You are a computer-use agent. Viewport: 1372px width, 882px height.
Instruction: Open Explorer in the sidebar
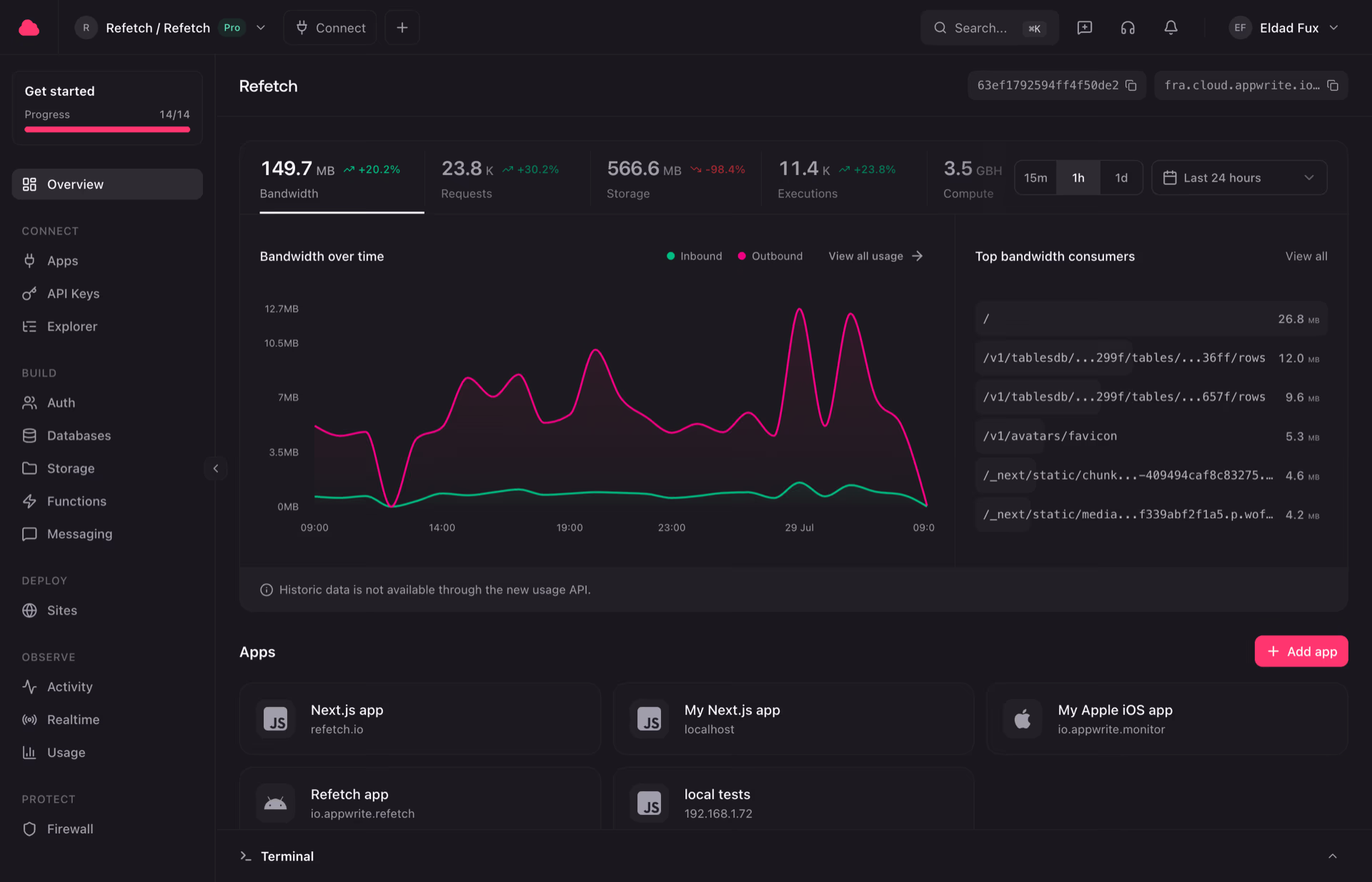pos(107,327)
